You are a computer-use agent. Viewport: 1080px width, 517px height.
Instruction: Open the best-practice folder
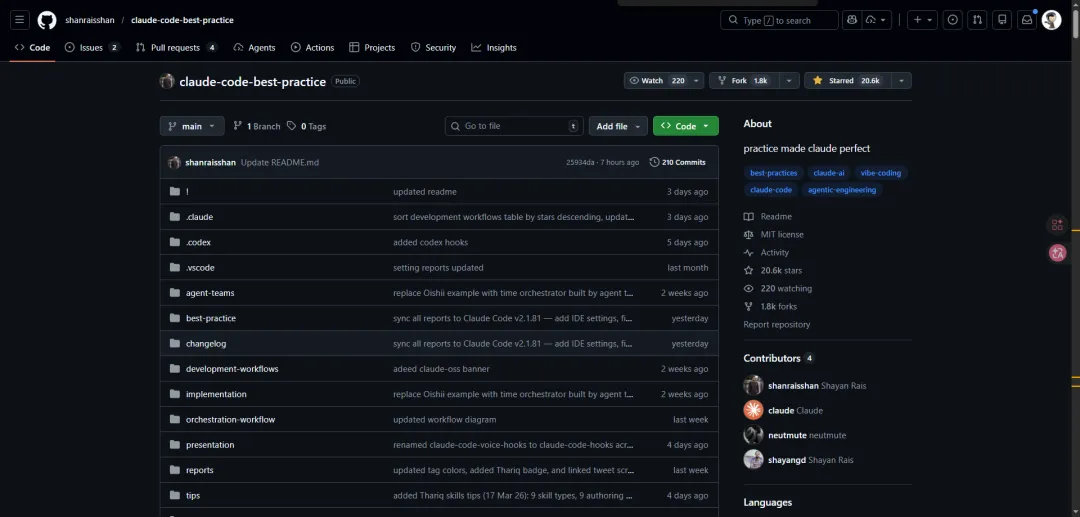(211, 318)
